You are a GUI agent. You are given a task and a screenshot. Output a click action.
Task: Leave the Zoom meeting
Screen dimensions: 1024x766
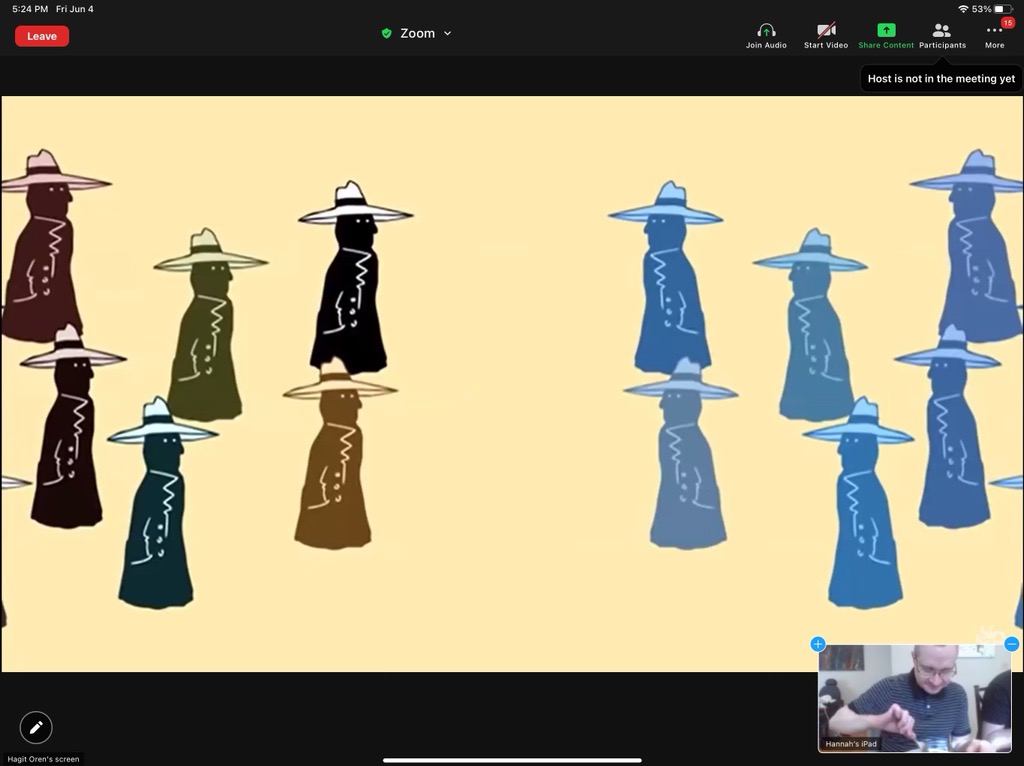tap(42, 36)
